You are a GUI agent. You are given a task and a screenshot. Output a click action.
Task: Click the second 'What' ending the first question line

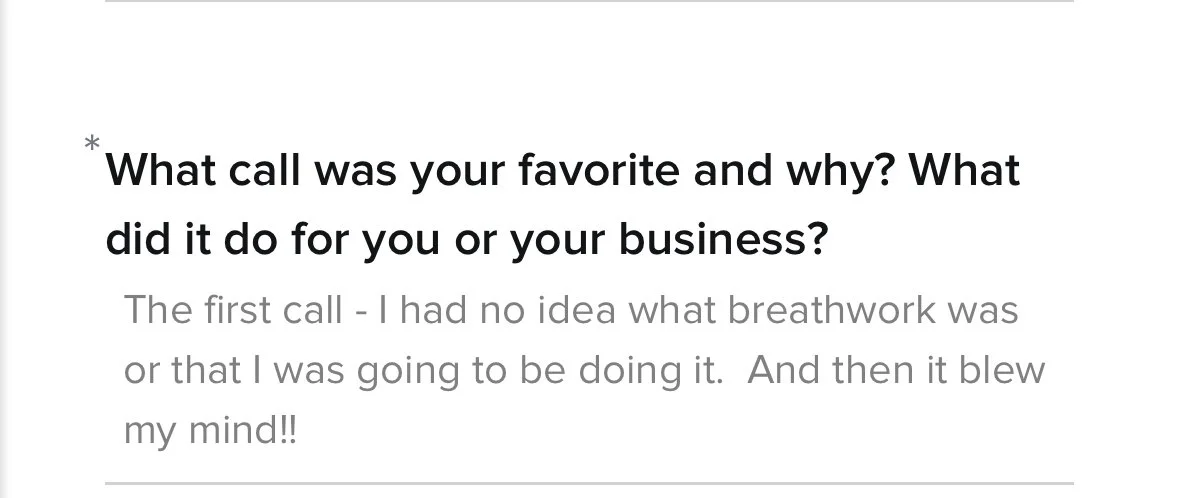(965, 170)
